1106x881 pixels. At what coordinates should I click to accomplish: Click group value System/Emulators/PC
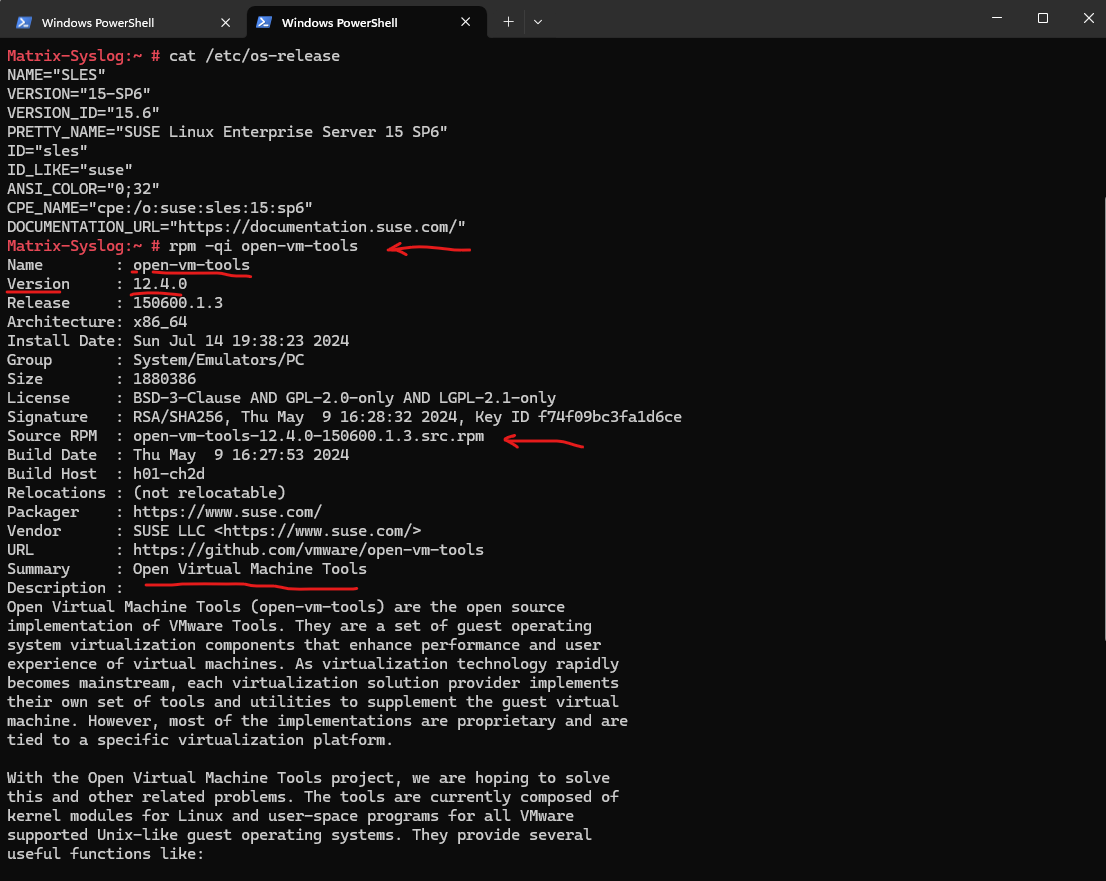coord(219,360)
